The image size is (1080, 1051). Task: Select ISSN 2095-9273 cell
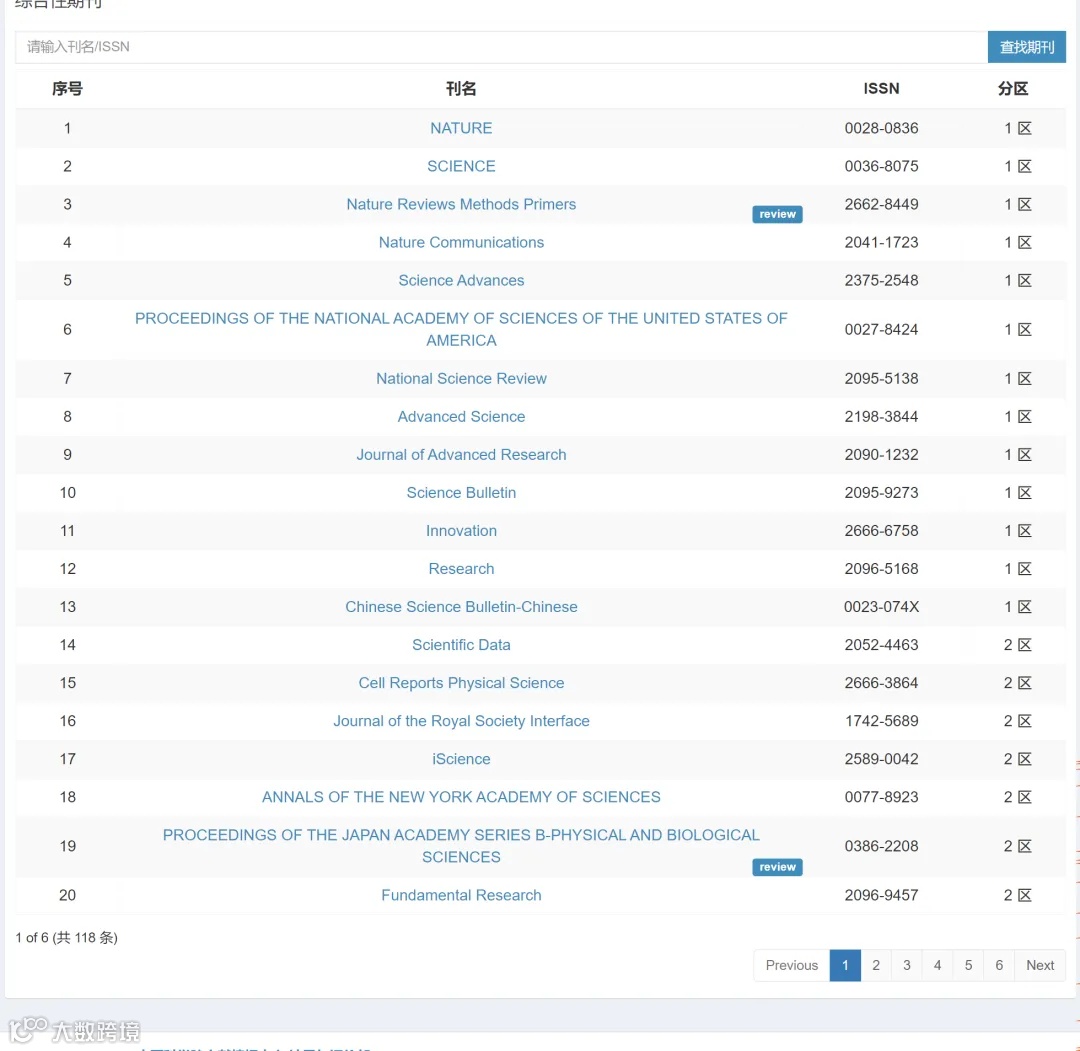881,492
